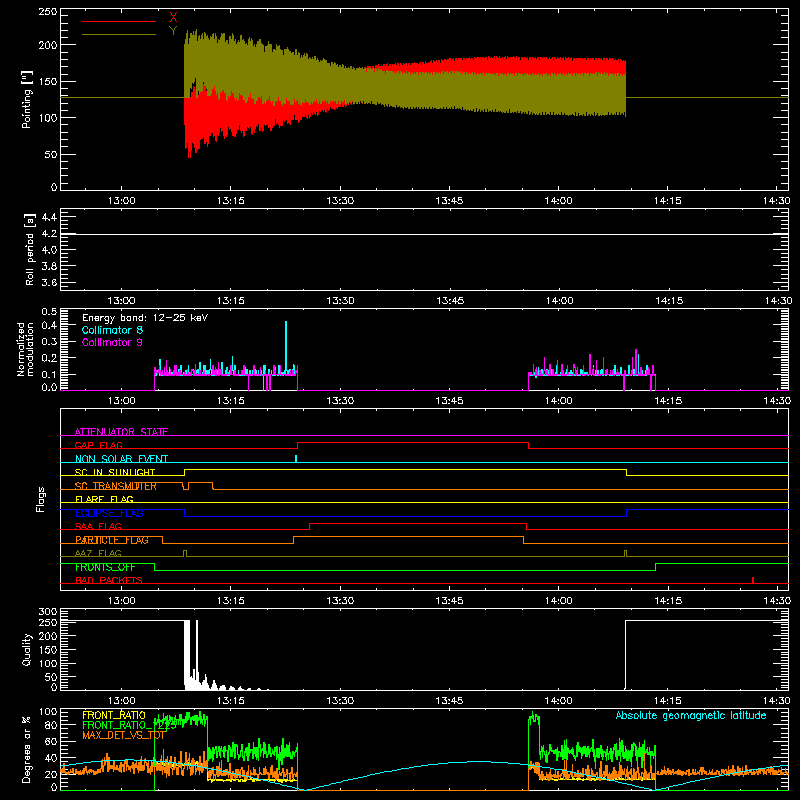
Task: Click the 14:30 tick under modulation plot
Action: point(777,401)
